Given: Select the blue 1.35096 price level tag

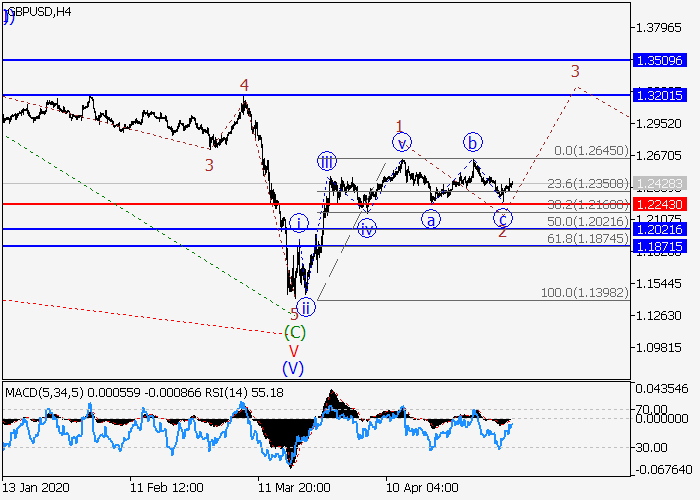Looking at the screenshot, I should coord(657,61).
